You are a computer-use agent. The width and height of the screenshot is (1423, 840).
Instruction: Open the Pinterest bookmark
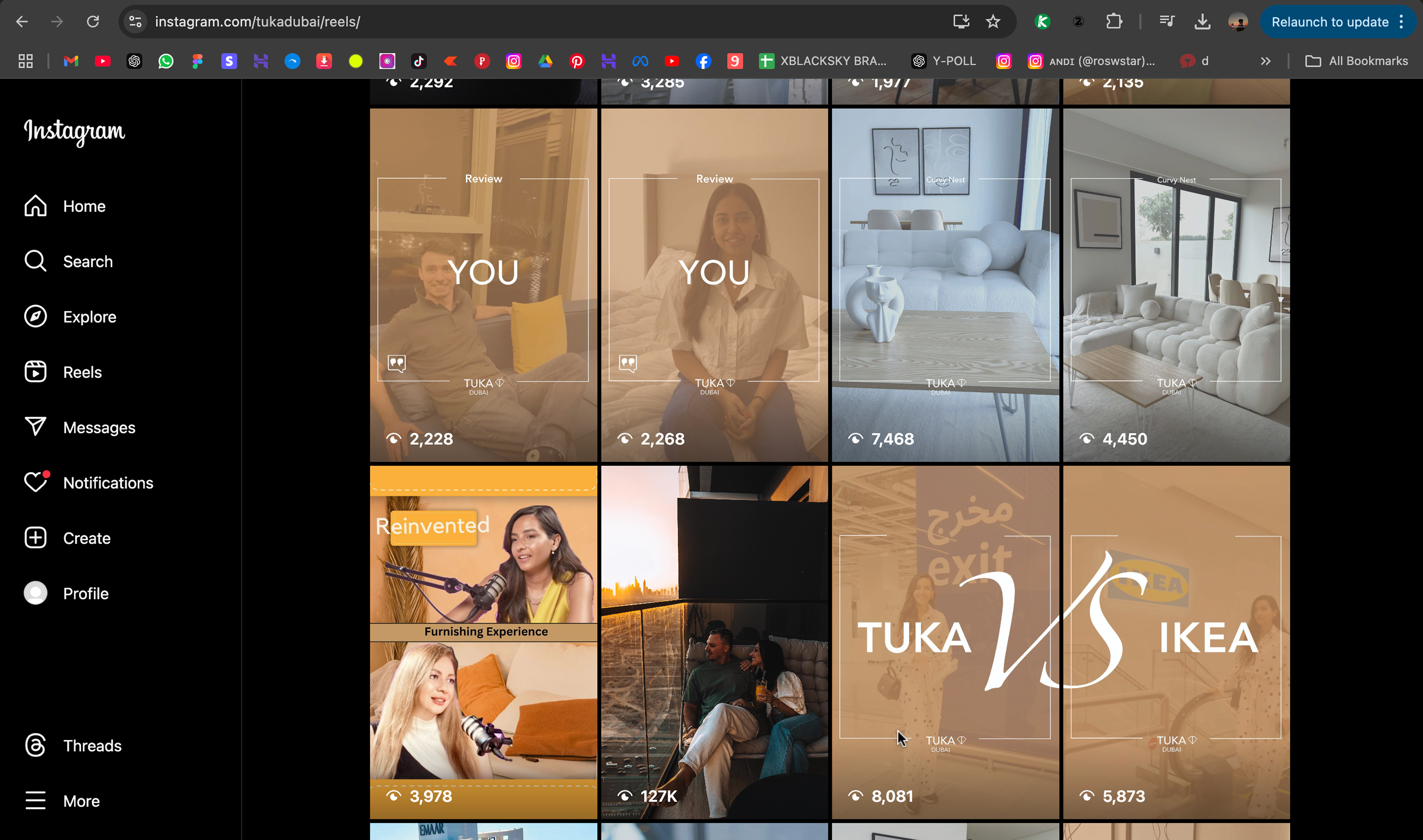pos(577,61)
